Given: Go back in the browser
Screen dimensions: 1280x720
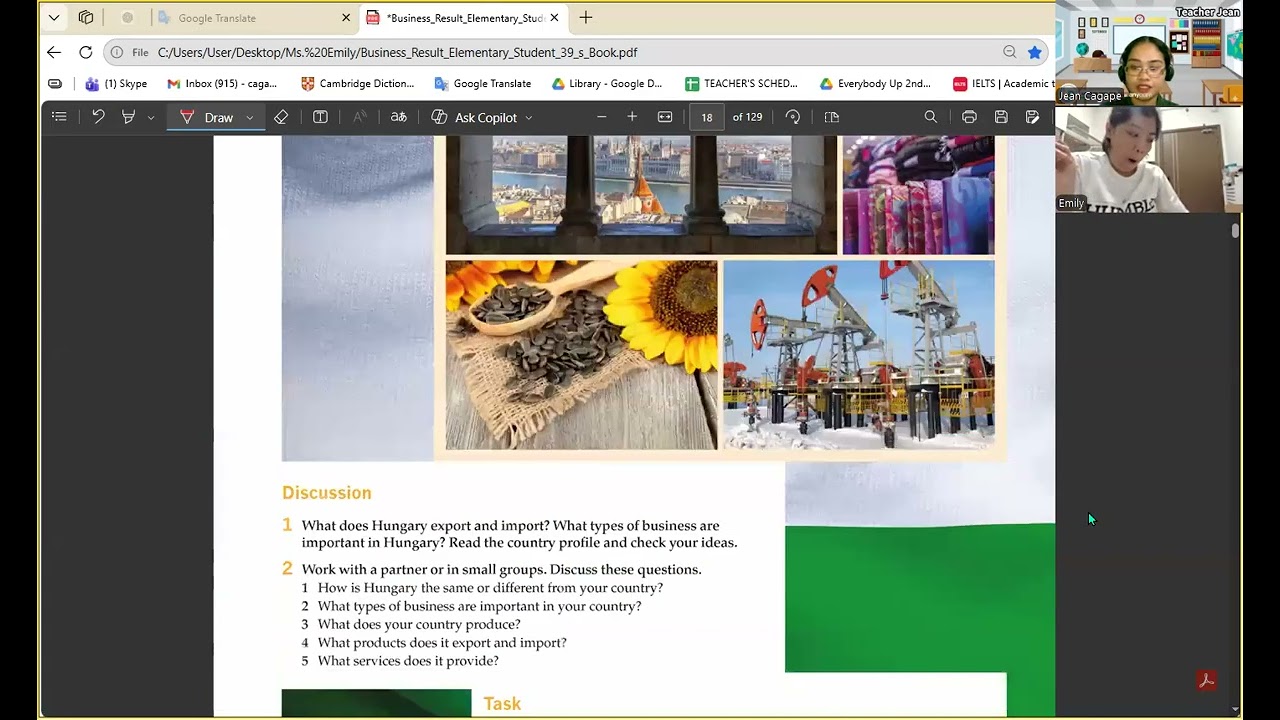Looking at the screenshot, I should point(54,52).
